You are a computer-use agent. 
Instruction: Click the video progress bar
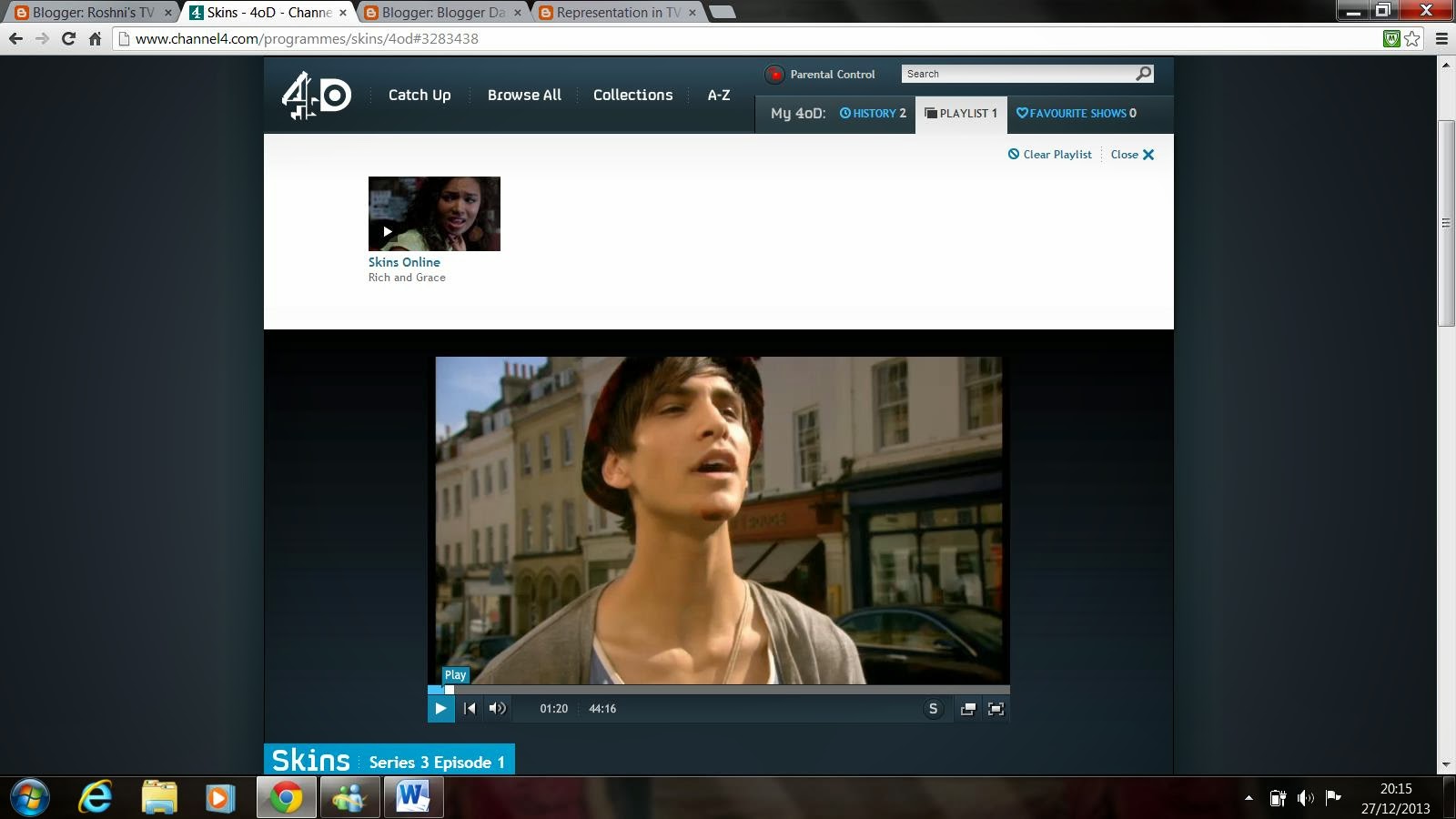[x=719, y=690]
